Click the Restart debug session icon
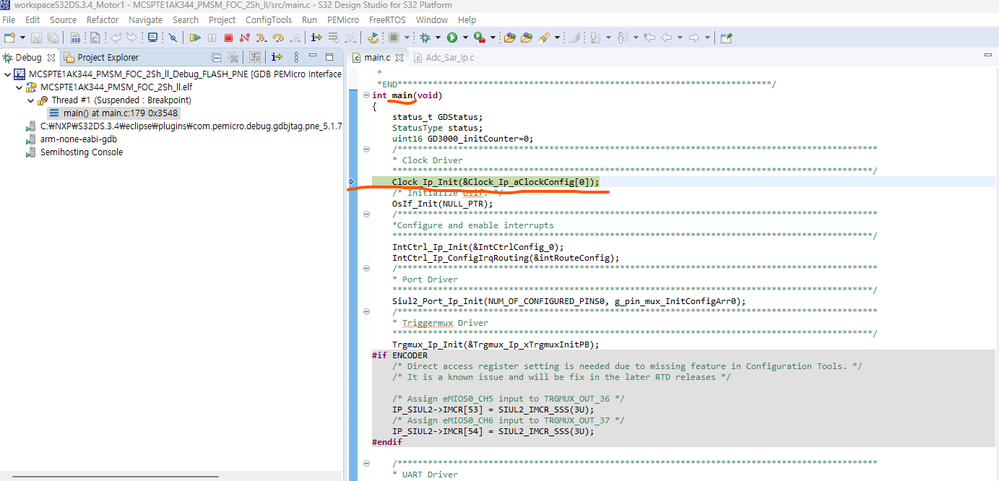999x481 pixels. coord(373,38)
